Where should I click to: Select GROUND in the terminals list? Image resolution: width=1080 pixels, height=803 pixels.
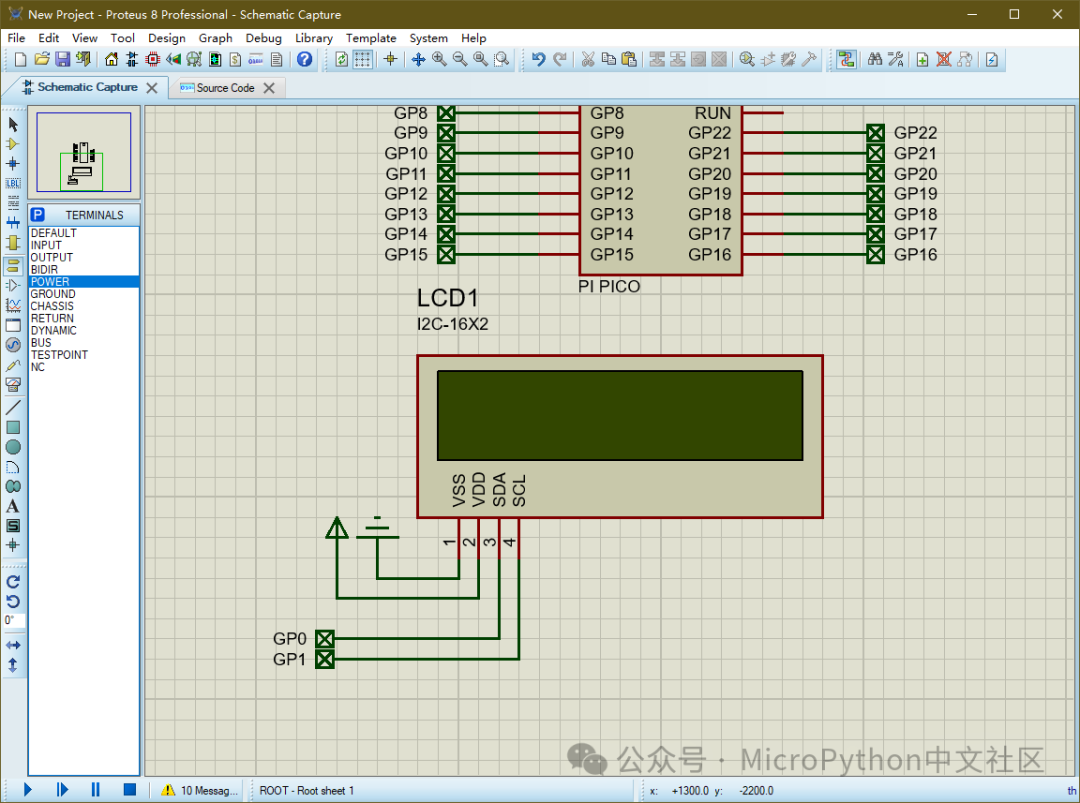pos(83,294)
